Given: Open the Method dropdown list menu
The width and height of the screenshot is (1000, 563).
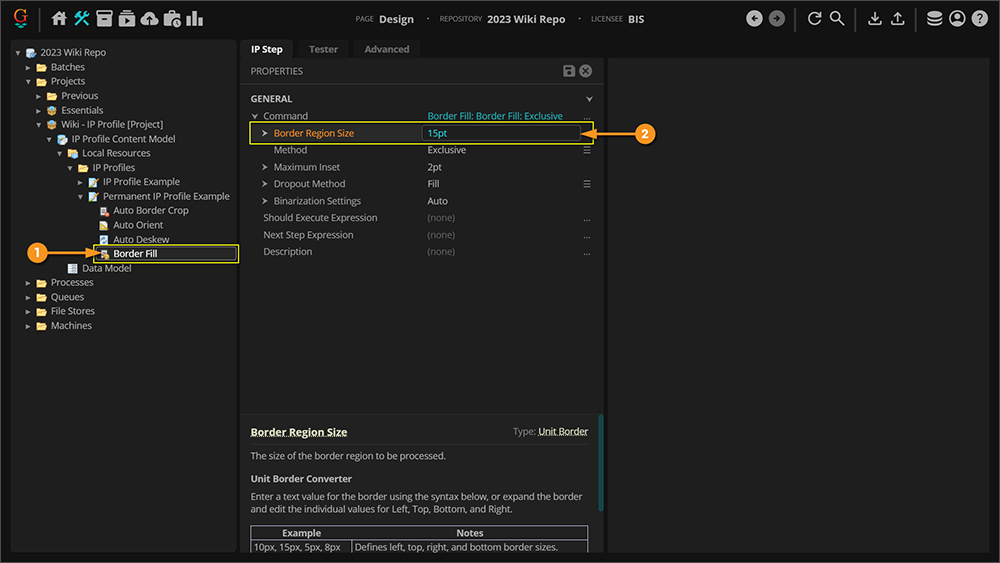Looking at the screenshot, I should click(x=587, y=150).
